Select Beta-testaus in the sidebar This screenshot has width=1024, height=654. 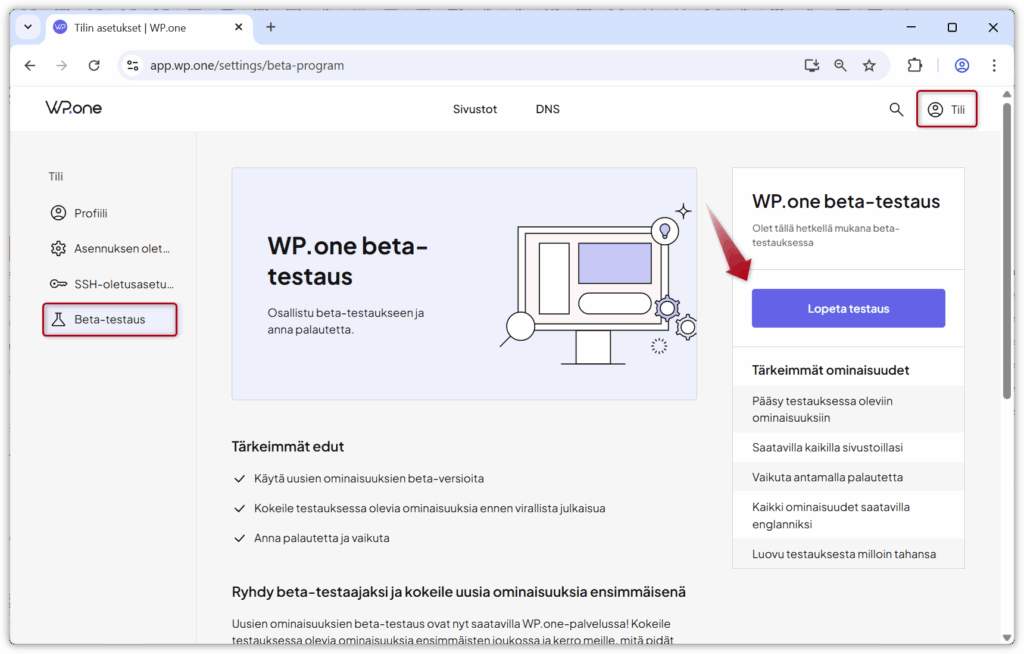click(x=110, y=320)
